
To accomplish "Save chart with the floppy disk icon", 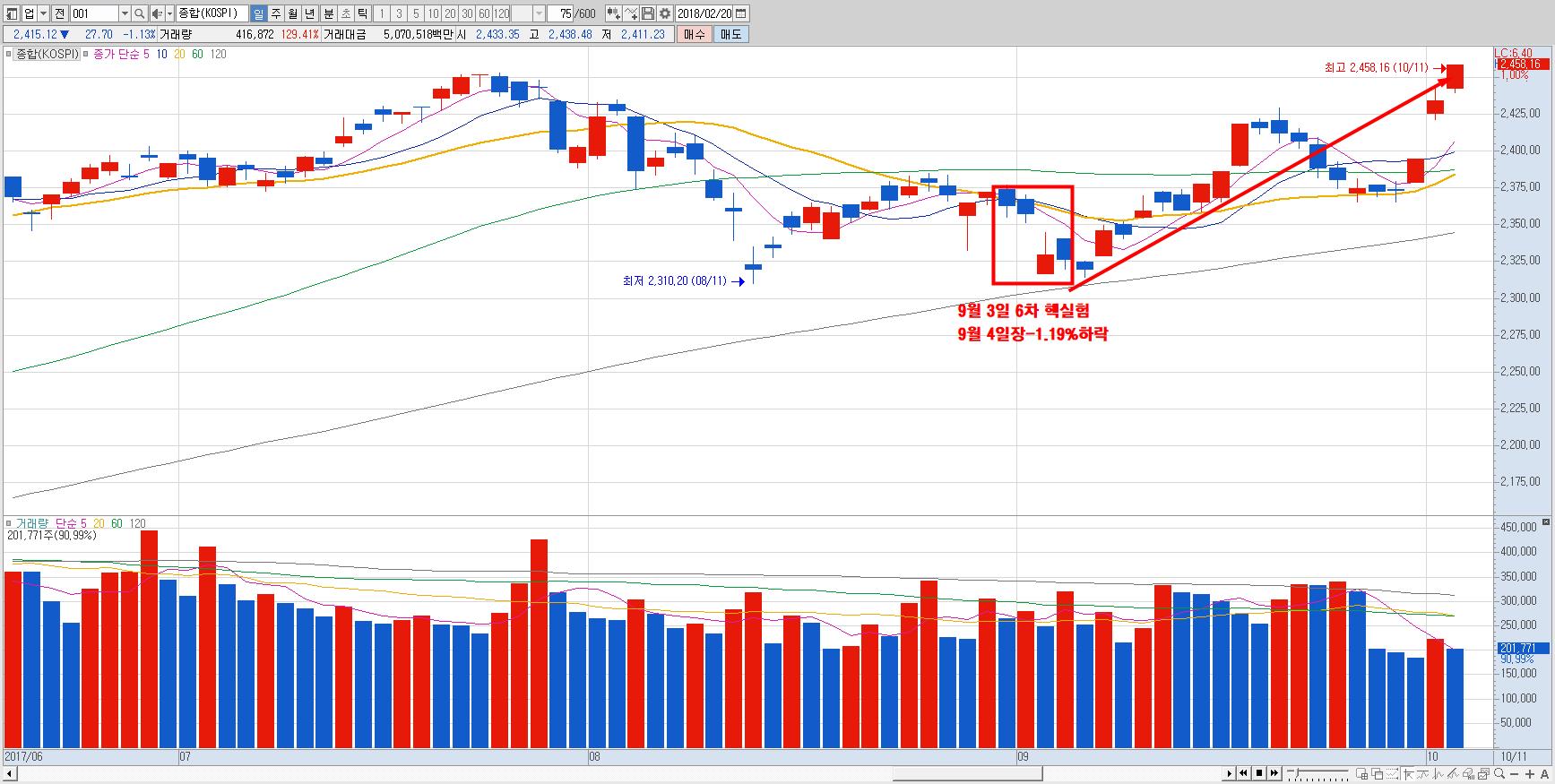I will click(x=648, y=13).
